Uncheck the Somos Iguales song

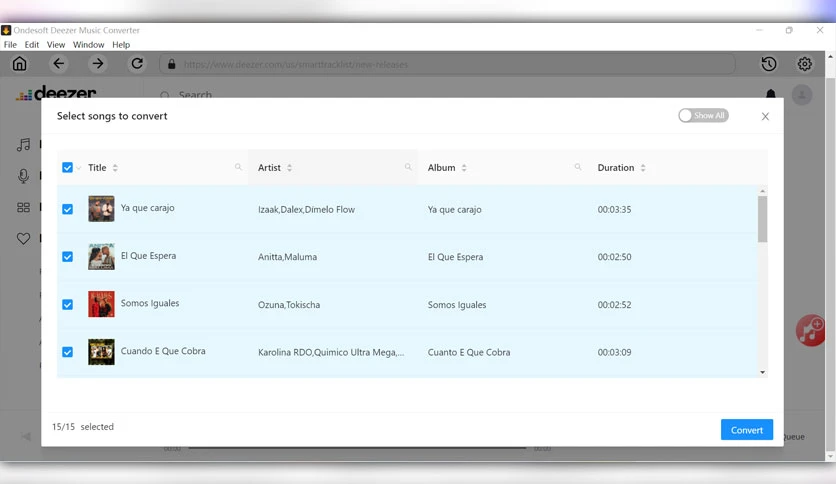tap(67, 304)
